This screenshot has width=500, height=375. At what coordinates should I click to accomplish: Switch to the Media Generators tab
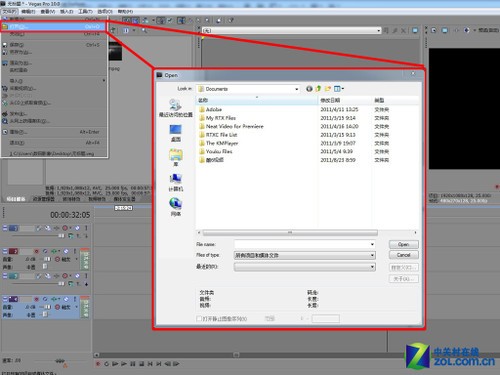point(124,199)
